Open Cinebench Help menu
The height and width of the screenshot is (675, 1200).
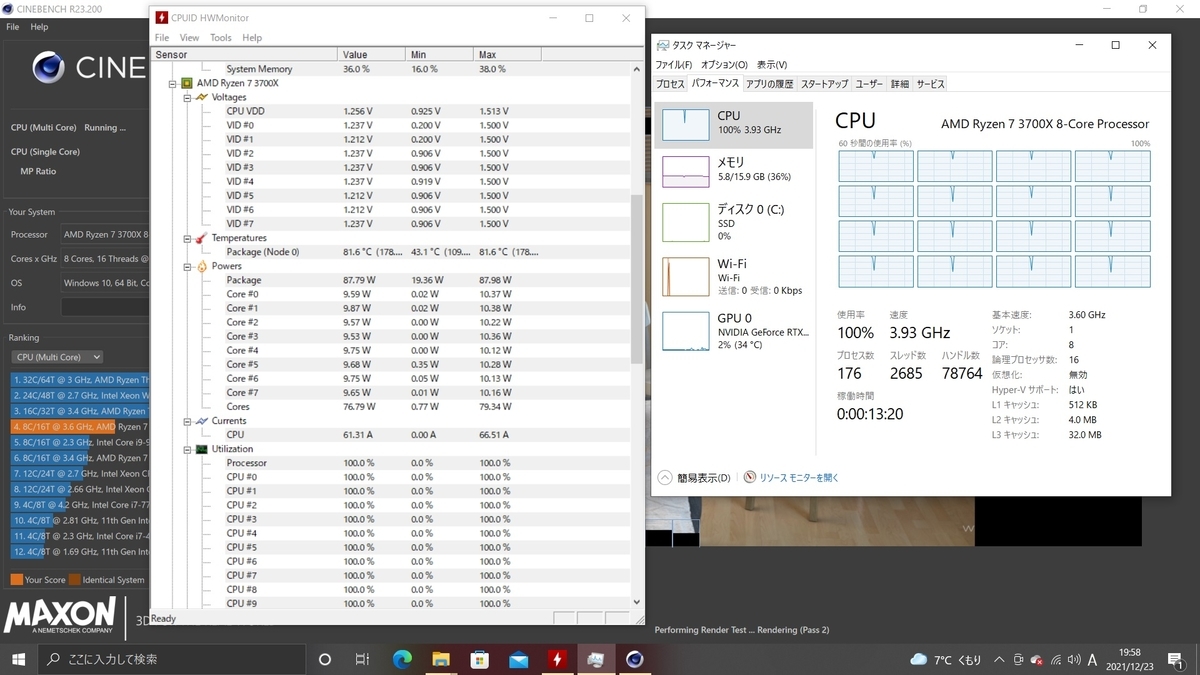[39, 27]
